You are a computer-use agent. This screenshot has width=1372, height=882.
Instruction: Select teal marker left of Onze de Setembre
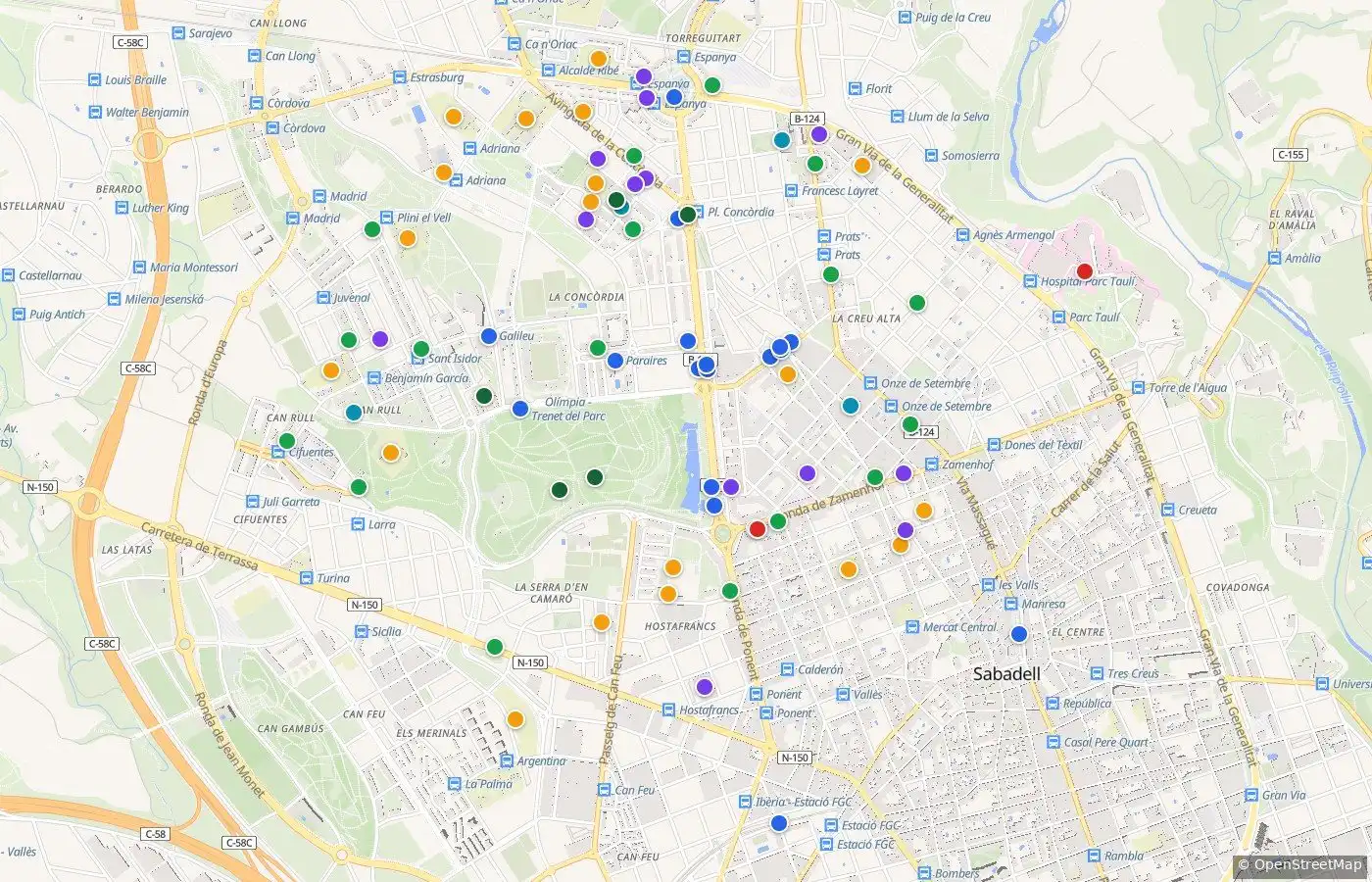point(851,406)
